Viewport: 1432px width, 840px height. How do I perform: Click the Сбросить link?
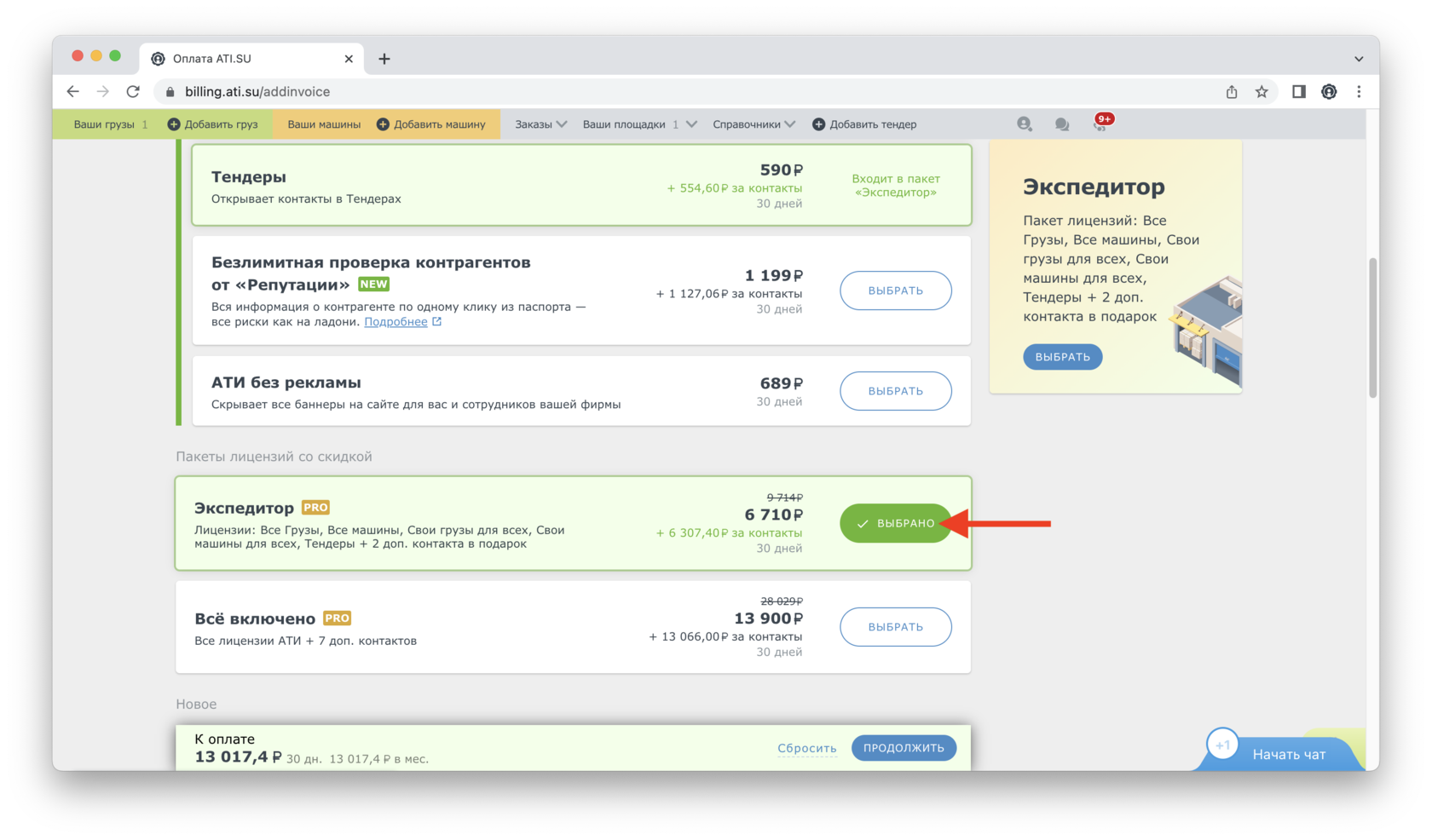(807, 749)
